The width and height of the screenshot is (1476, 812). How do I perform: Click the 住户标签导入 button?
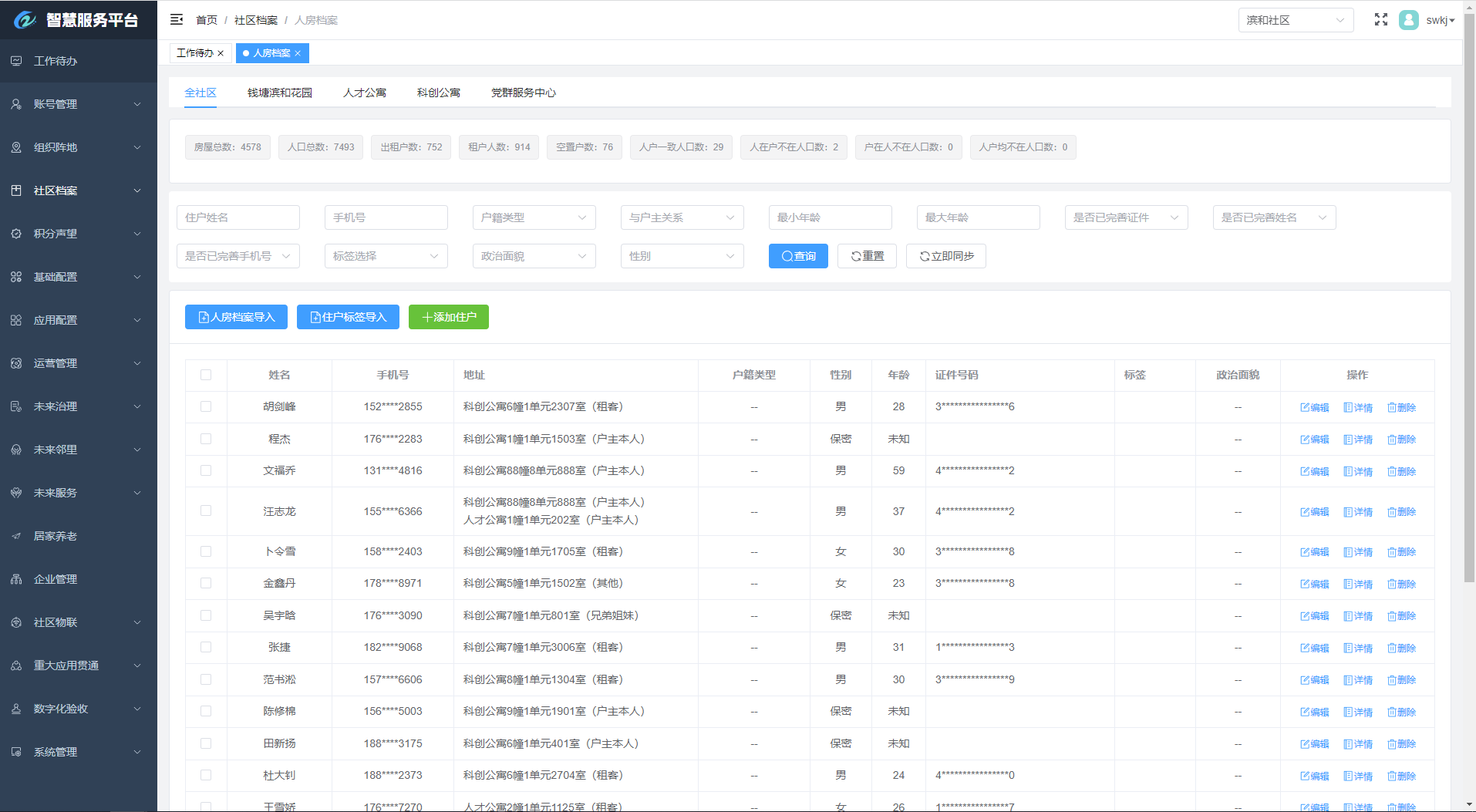pos(348,317)
